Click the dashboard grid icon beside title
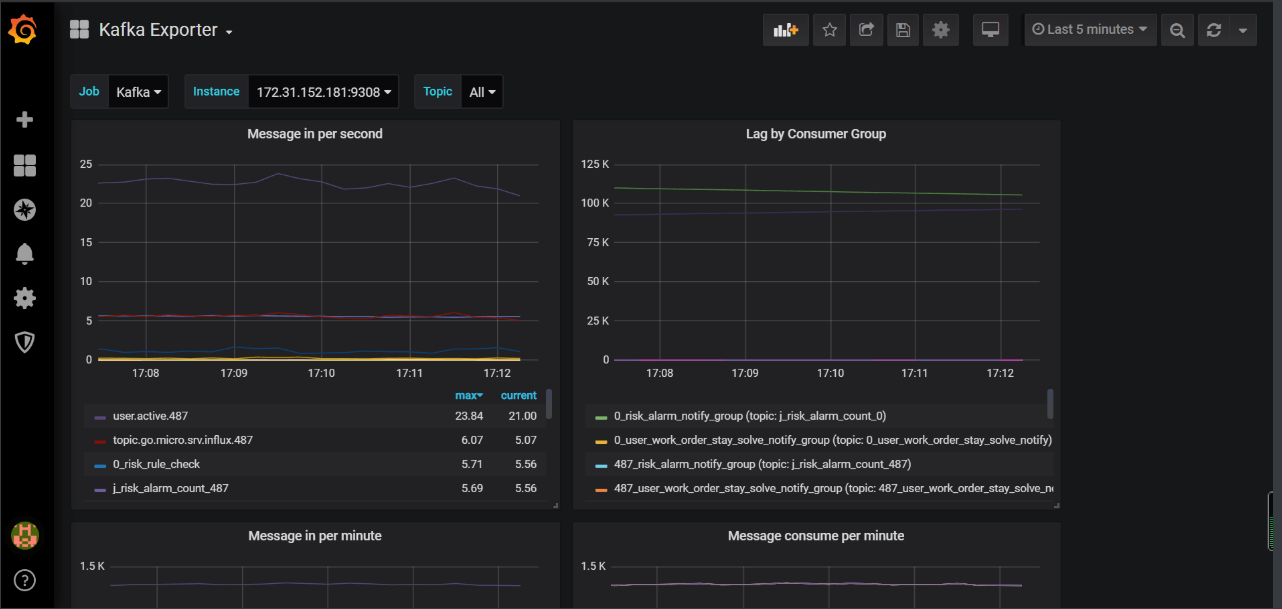Image resolution: width=1282 pixels, height=609 pixels. pyautogui.click(x=79, y=30)
